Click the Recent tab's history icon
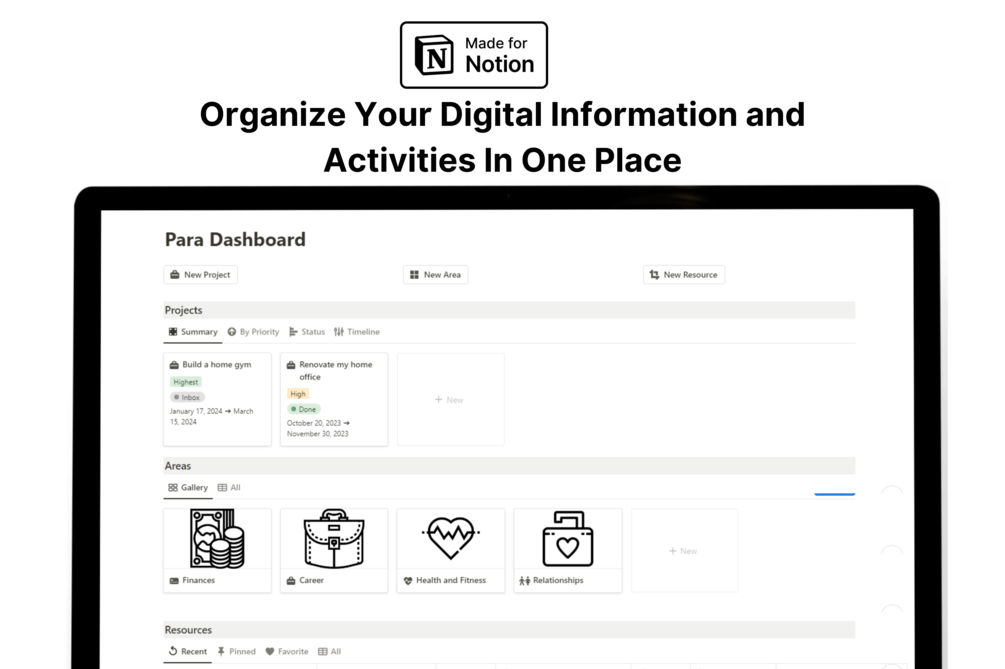 click(x=173, y=651)
